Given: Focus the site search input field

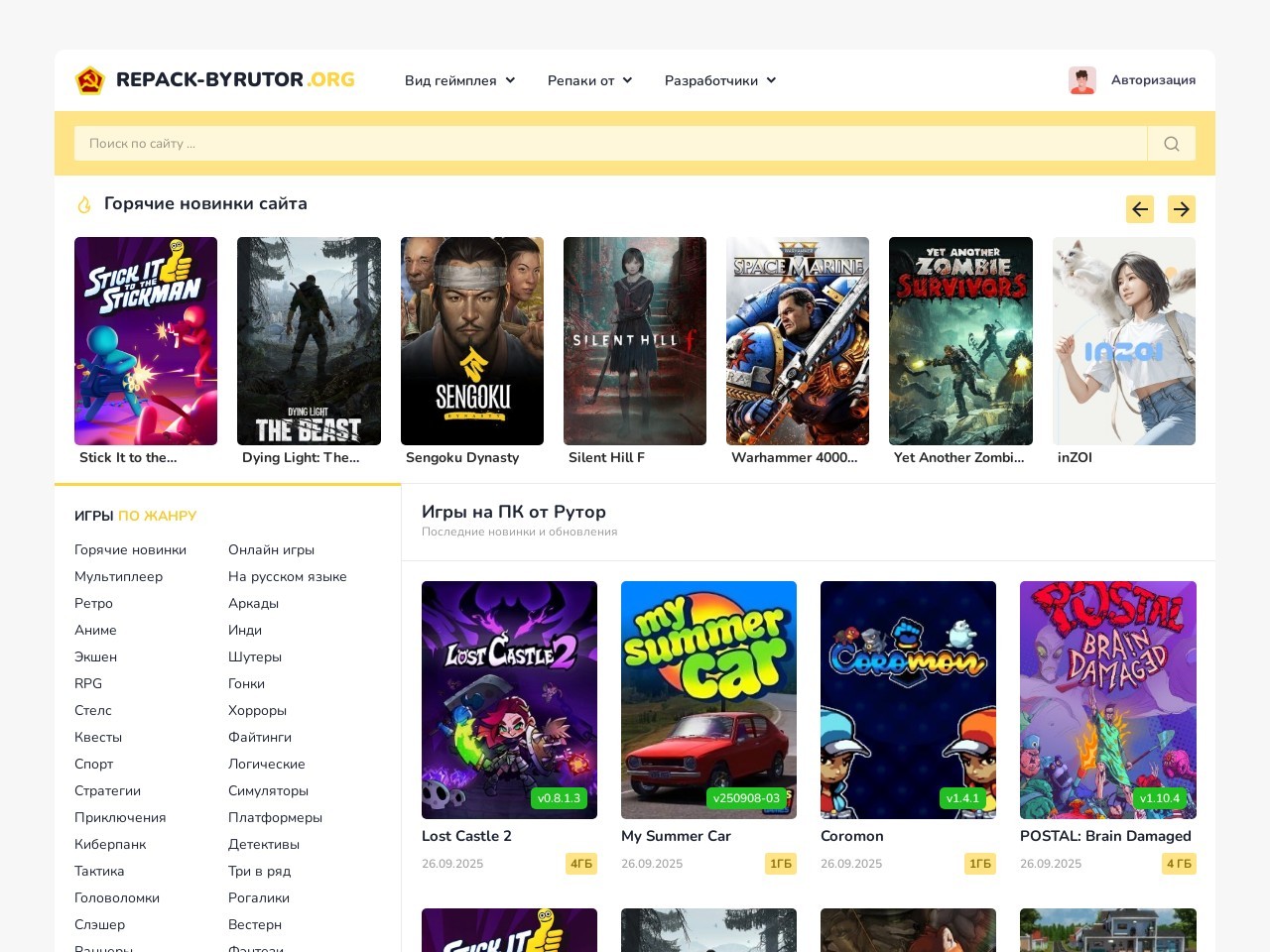Looking at the screenshot, I should coord(610,144).
